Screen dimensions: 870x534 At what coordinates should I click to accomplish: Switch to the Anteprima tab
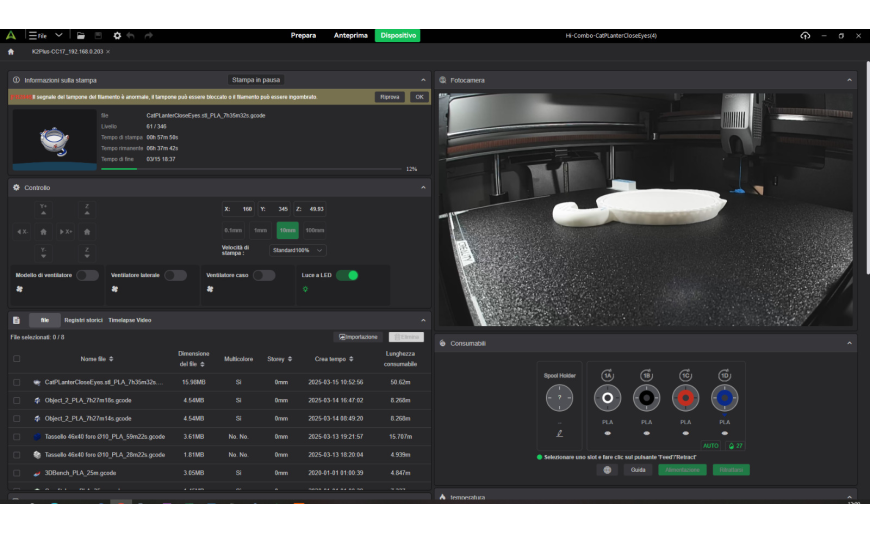click(x=350, y=35)
